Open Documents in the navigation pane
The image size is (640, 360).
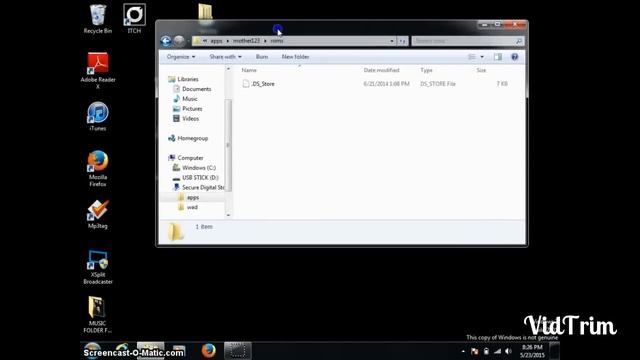pyautogui.click(x=196, y=89)
